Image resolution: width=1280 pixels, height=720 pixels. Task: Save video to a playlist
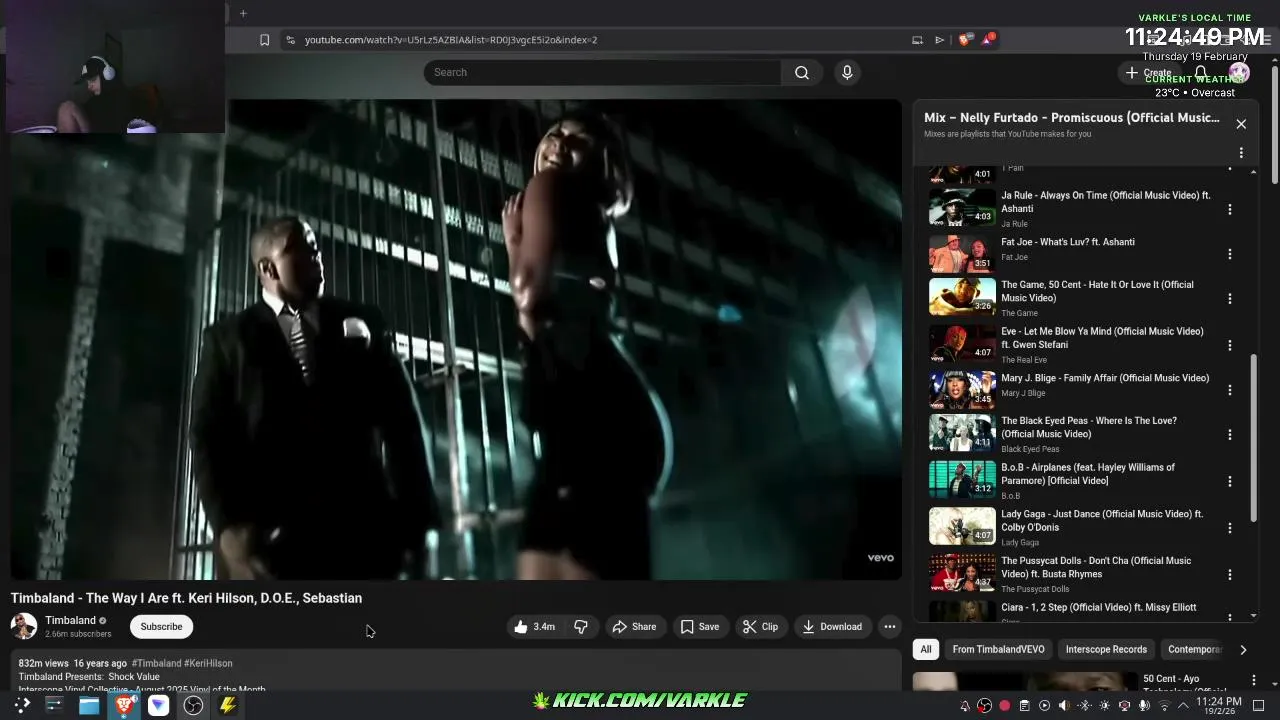pos(700,627)
